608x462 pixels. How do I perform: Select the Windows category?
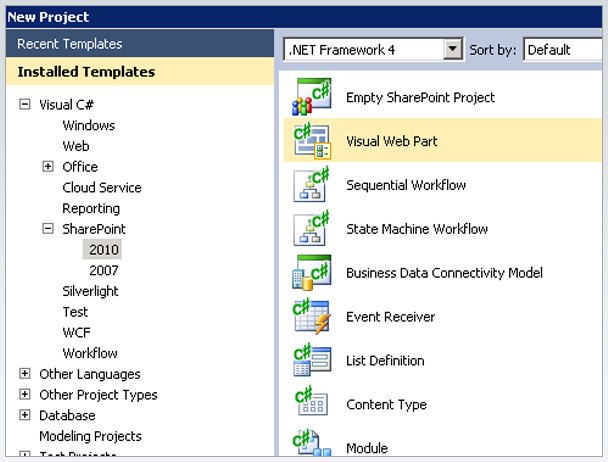click(x=89, y=125)
